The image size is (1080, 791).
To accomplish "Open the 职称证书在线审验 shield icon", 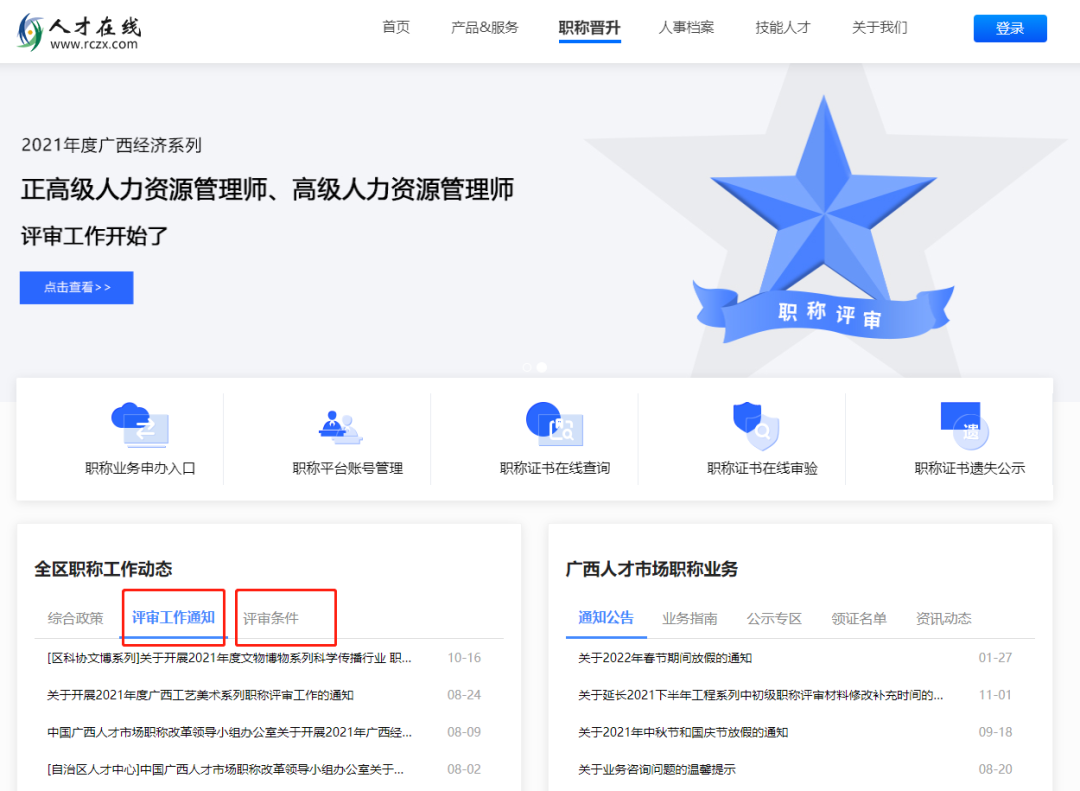I will (756, 426).
